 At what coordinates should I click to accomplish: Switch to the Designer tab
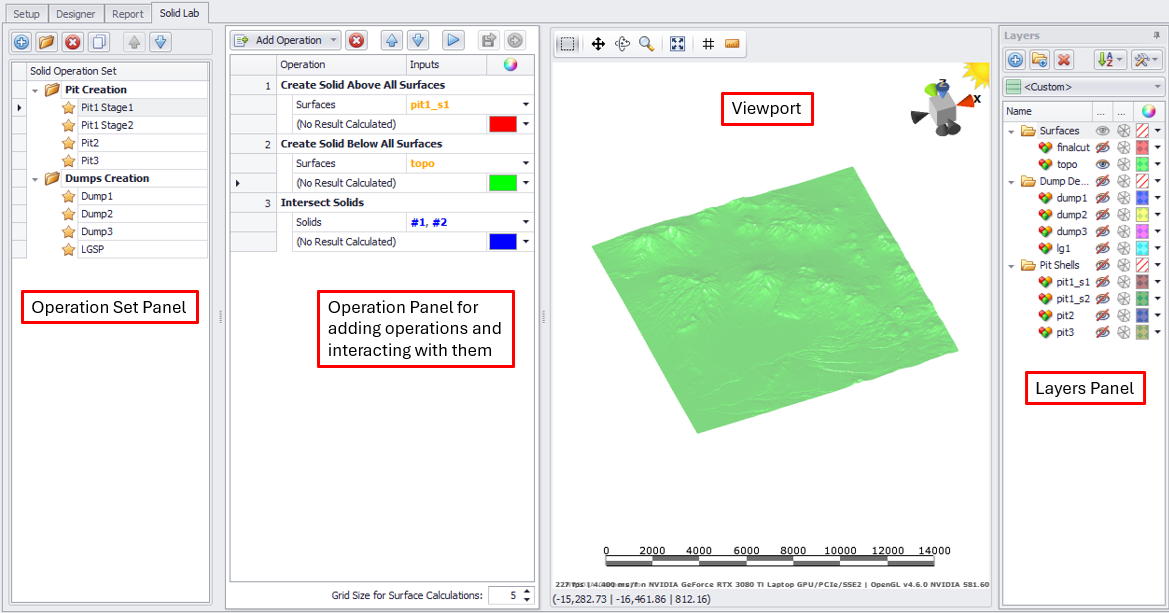pos(76,14)
